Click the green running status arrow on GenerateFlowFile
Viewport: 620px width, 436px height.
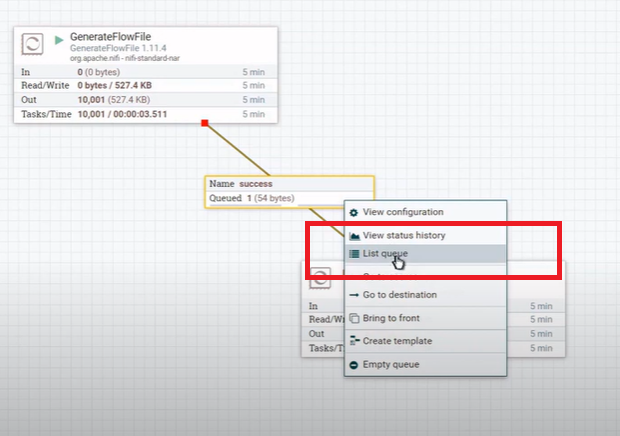click(59, 40)
